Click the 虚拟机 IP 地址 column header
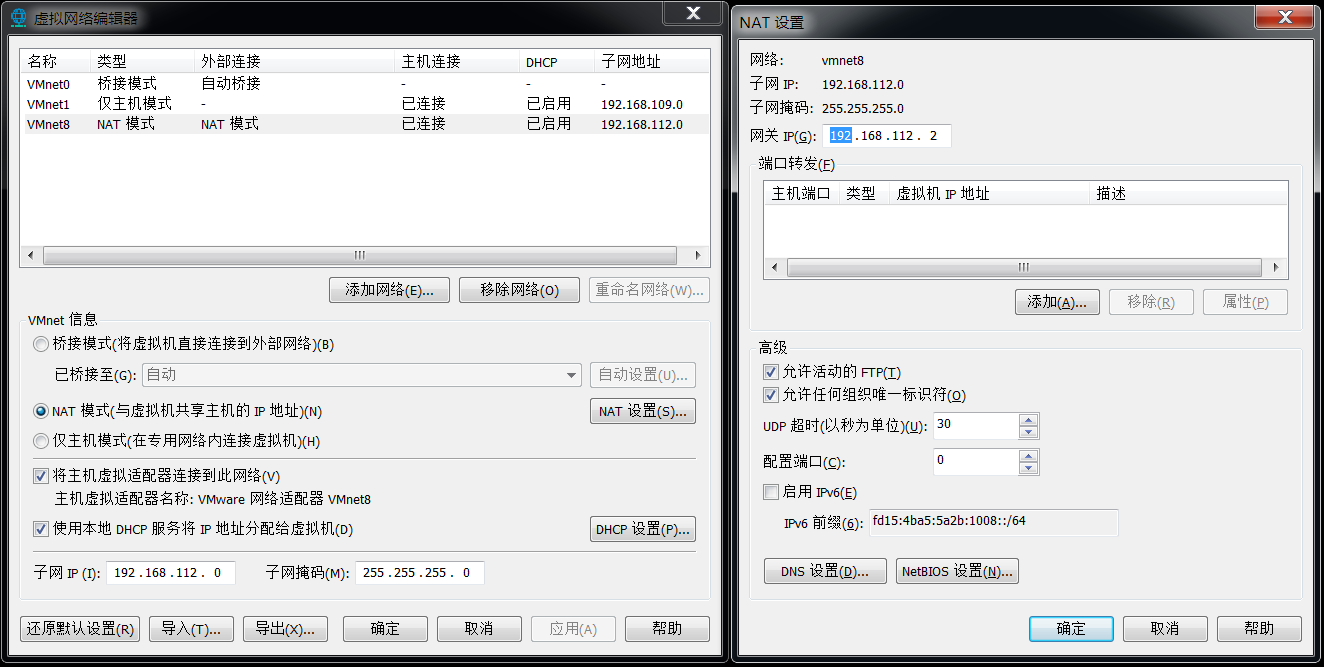Image resolution: width=1324 pixels, height=667 pixels. point(989,193)
